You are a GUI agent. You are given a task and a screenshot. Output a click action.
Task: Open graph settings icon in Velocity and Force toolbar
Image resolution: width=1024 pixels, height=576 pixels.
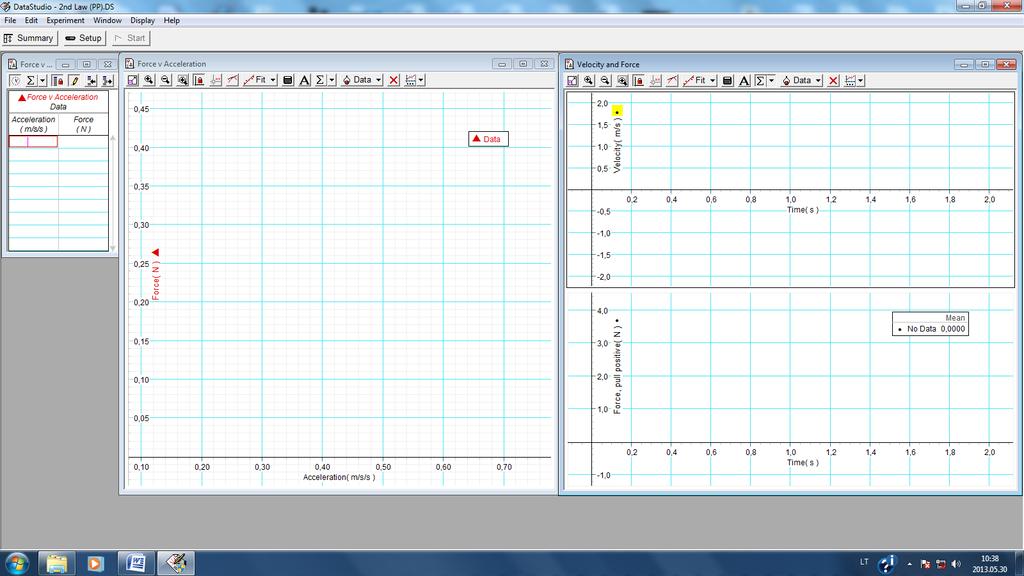tap(850, 80)
